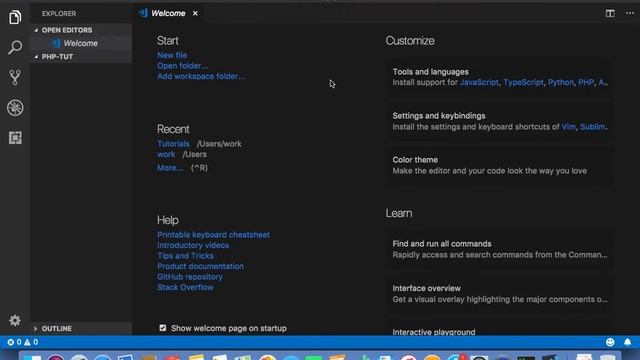Open the Color theme card
The width and height of the screenshot is (640, 360).
pyautogui.click(x=499, y=165)
